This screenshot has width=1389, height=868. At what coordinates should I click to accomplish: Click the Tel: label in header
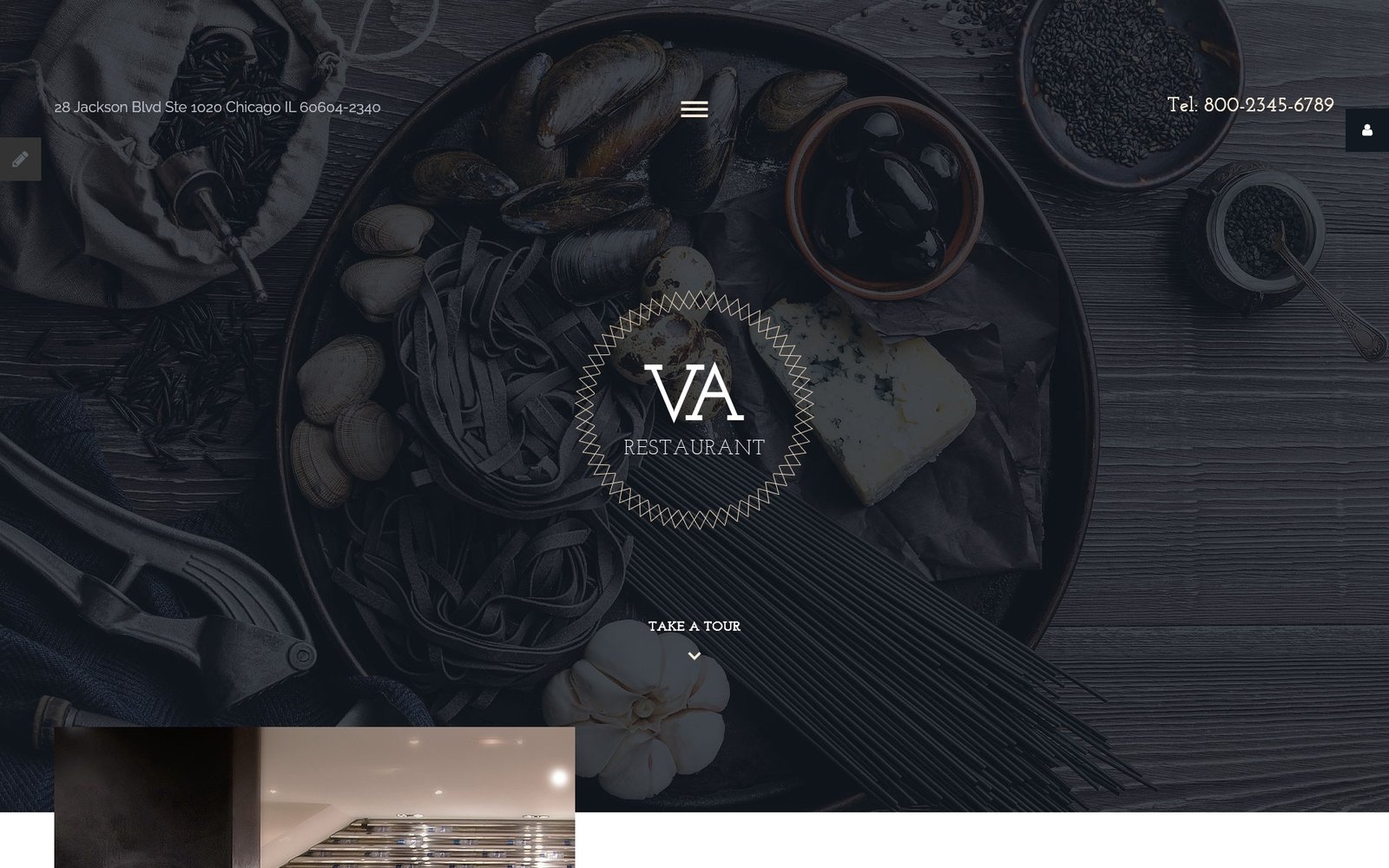click(x=1182, y=105)
